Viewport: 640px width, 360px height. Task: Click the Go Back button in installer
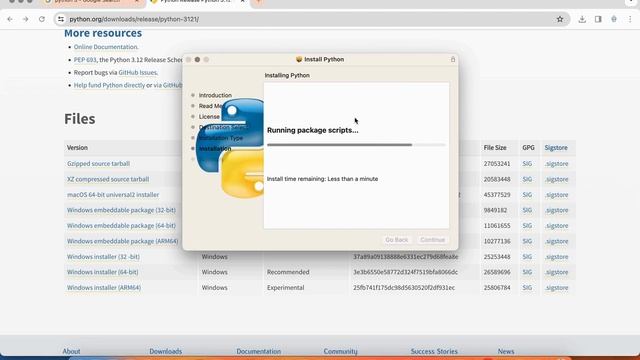point(396,240)
